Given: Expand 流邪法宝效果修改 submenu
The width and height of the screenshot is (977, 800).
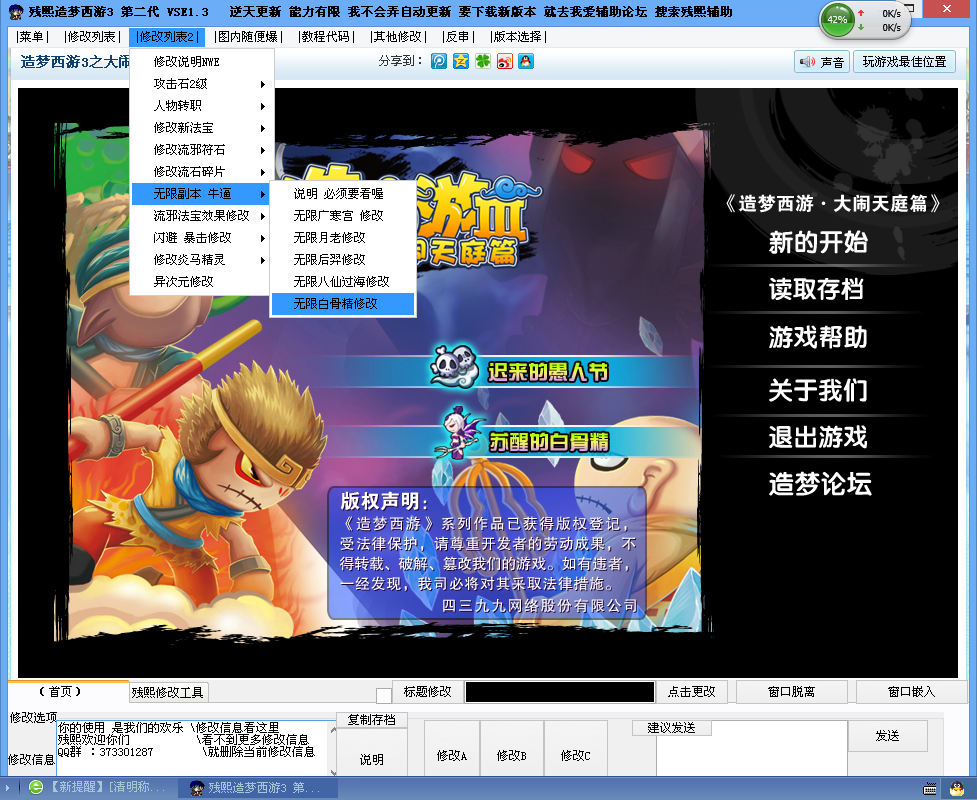Looking at the screenshot, I should tap(203, 216).
